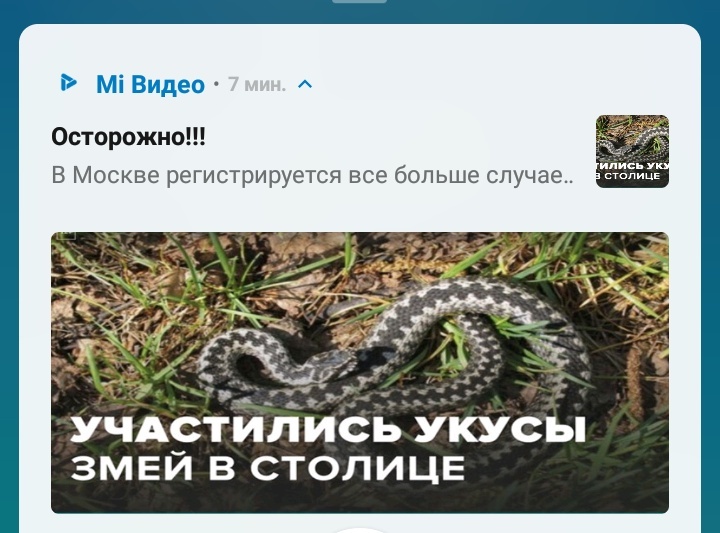The height and width of the screenshot is (533, 720).
Task: Open the large snake preview image
Action: click(360, 373)
